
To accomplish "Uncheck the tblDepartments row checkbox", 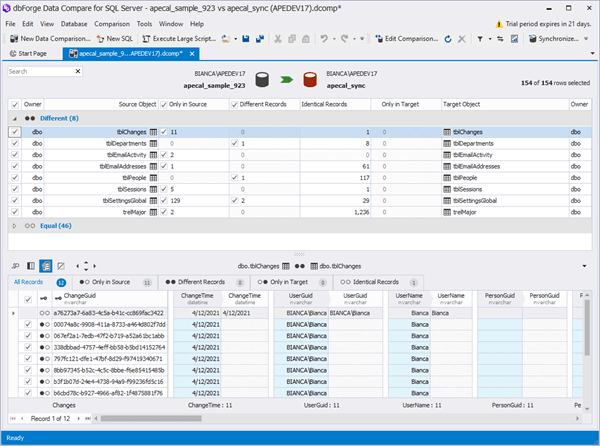I will tap(15, 143).
